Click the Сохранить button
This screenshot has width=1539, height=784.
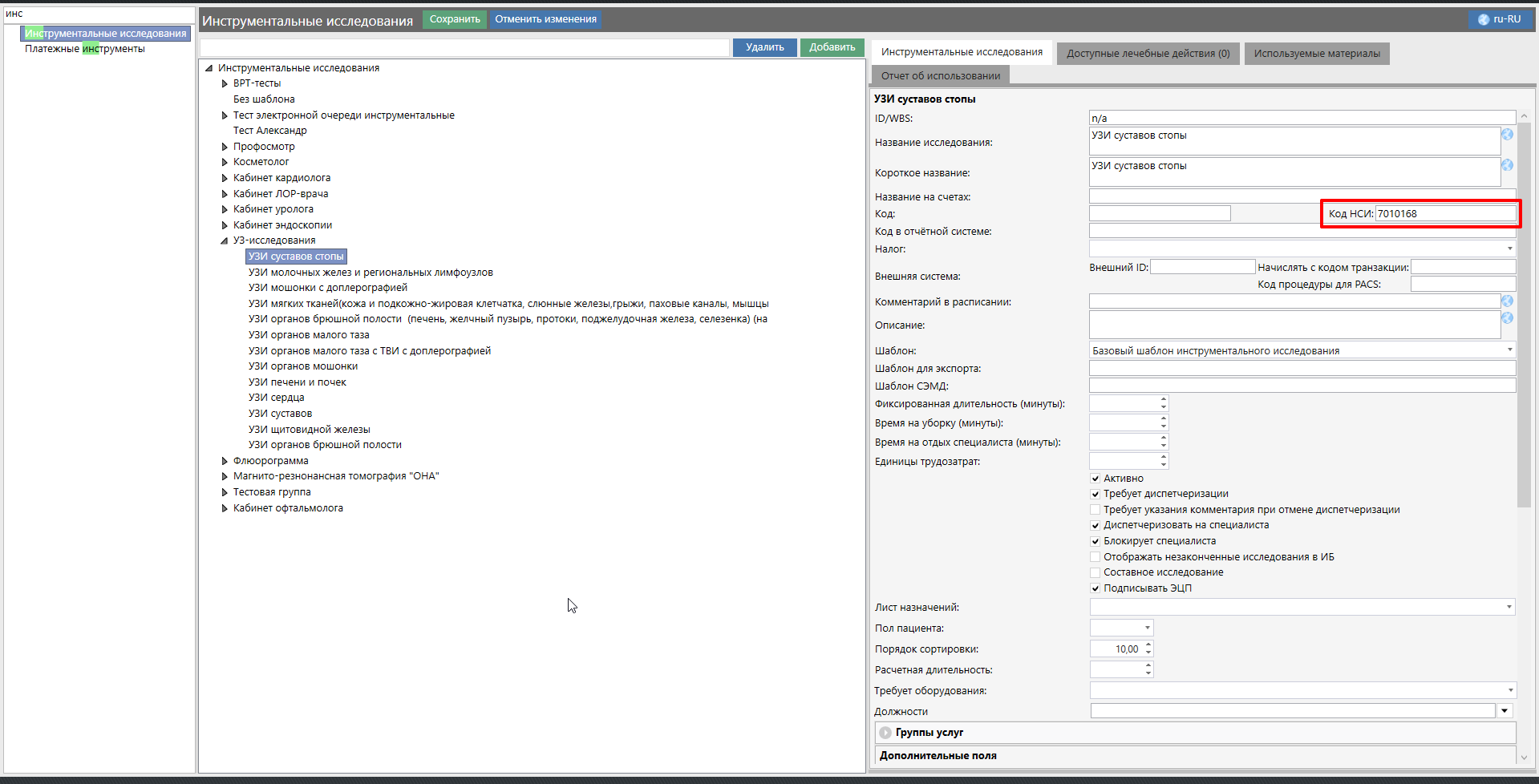[x=454, y=19]
